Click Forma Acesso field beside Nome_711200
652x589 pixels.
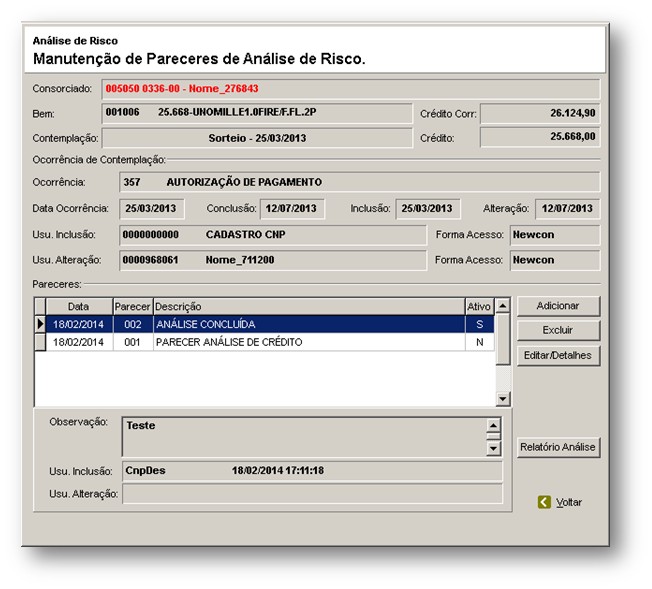pos(555,260)
